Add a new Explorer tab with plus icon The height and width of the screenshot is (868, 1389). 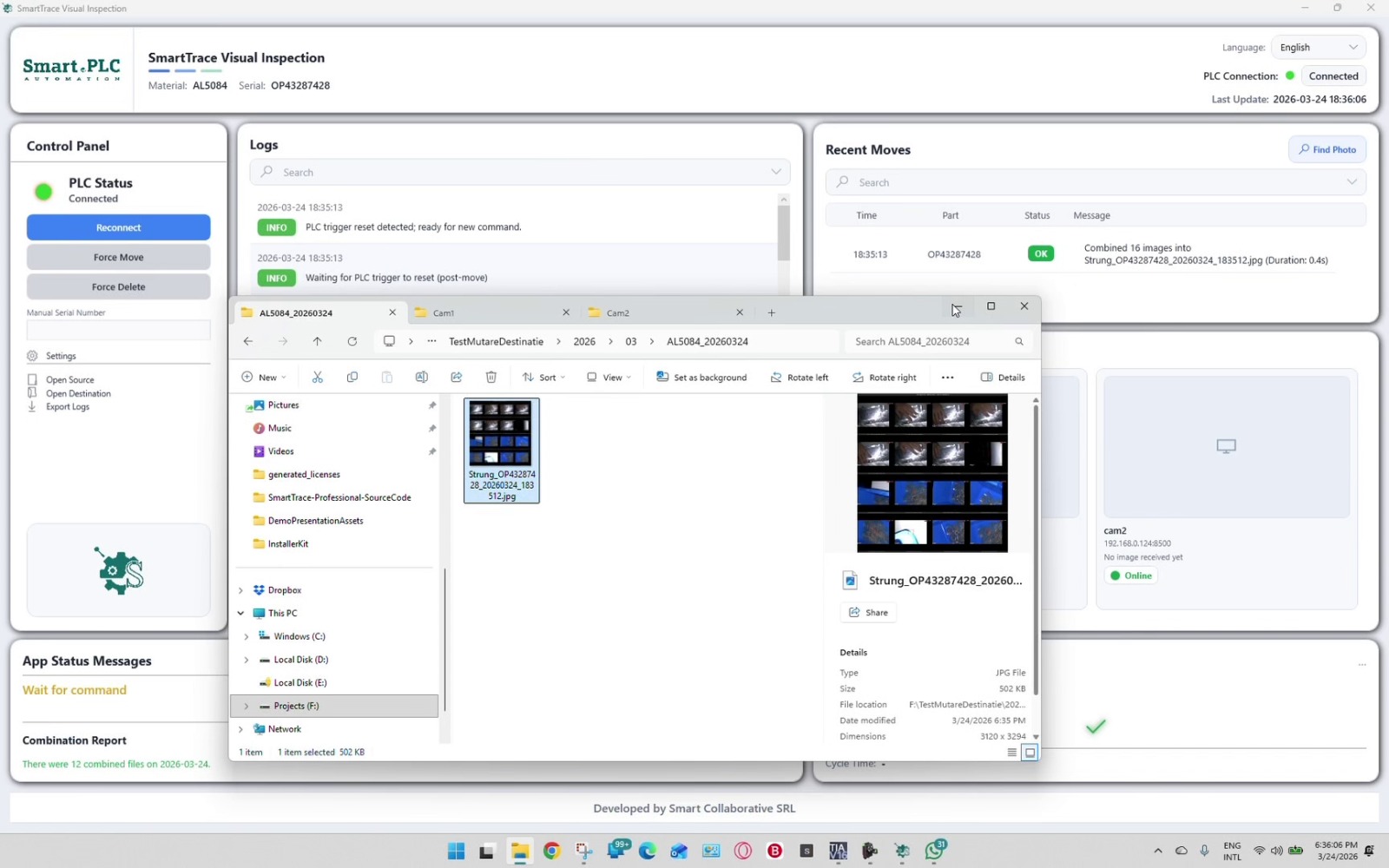pos(771,312)
